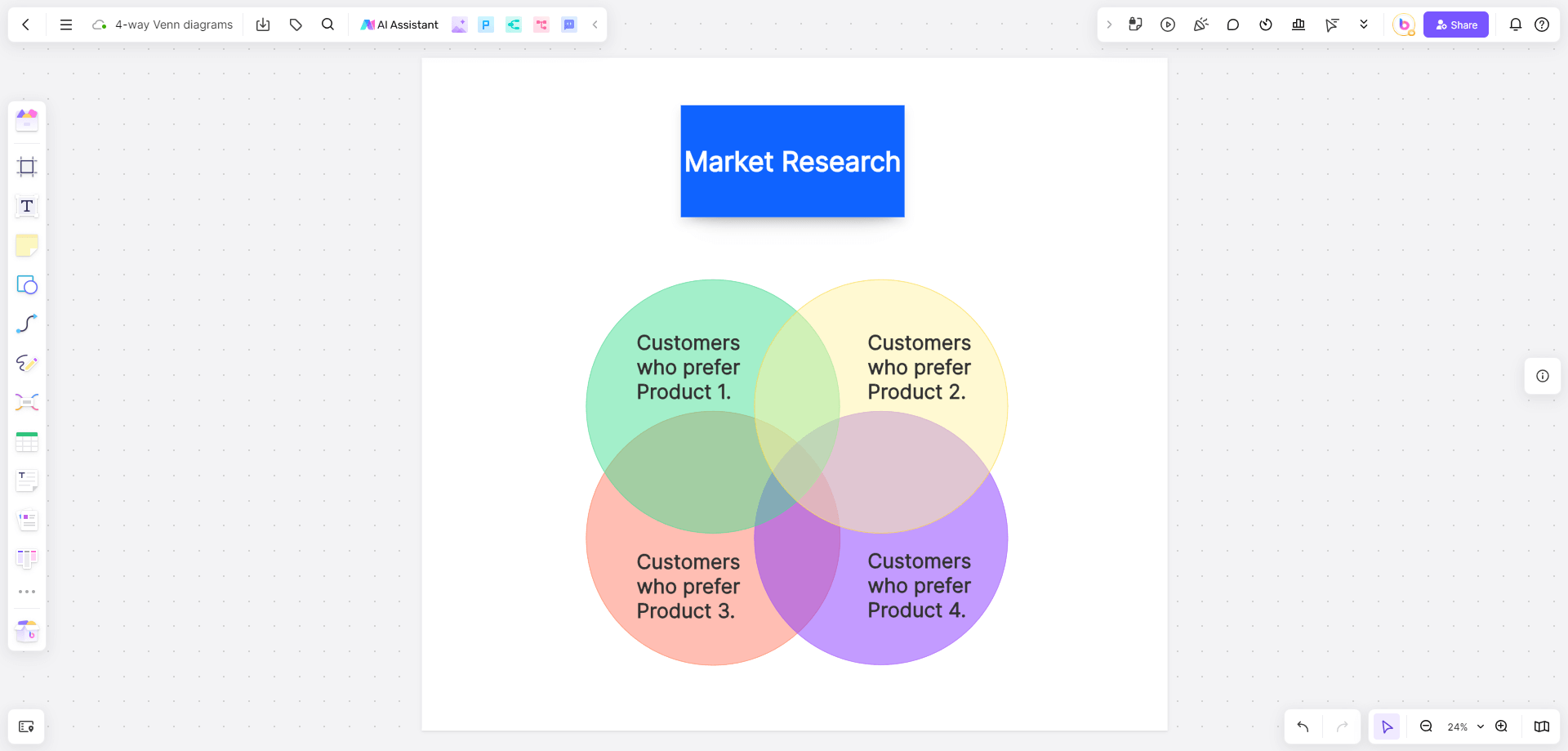
Task: Open the hamburger main menu
Action: coord(66,25)
